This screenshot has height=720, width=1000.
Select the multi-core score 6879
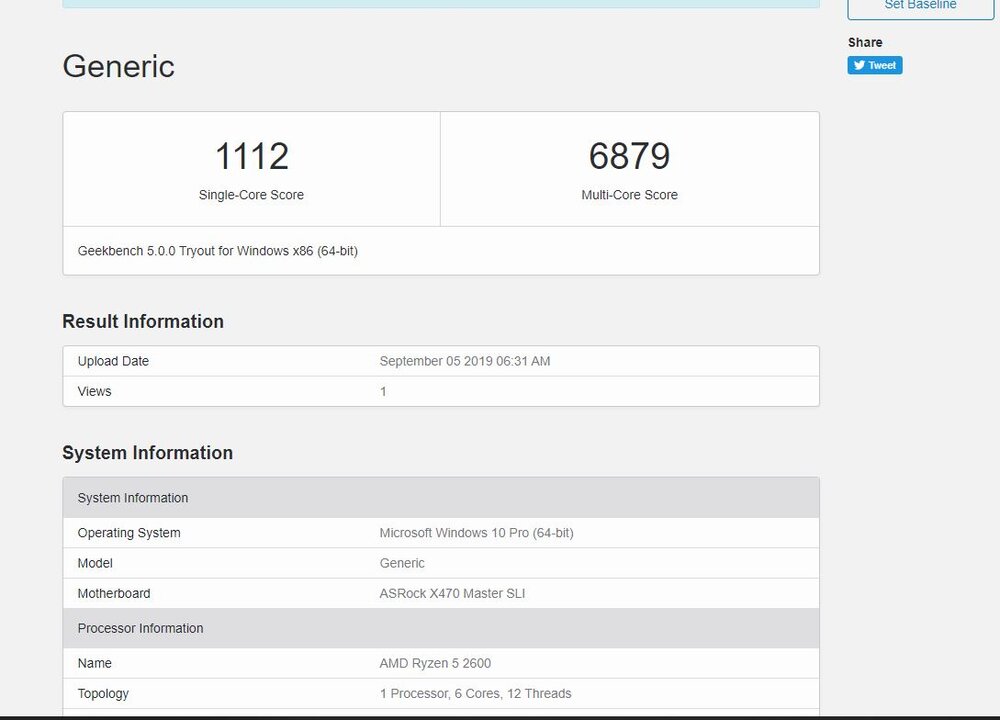pos(629,156)
